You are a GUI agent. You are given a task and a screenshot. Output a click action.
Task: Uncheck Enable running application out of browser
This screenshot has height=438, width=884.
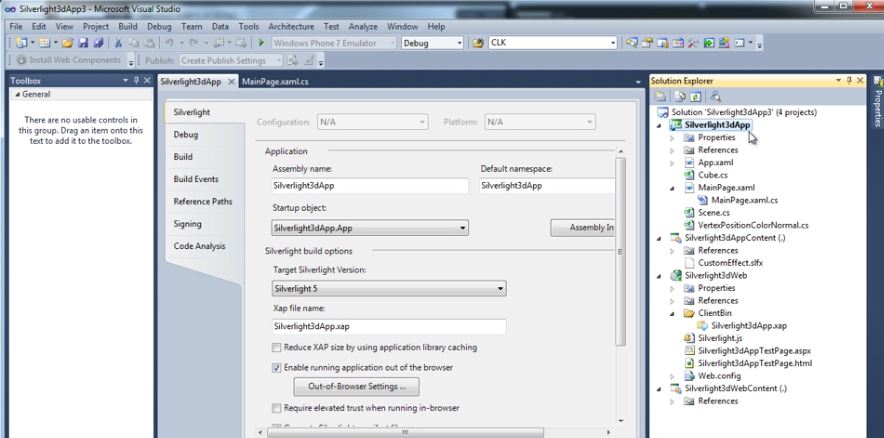[x=277, y=368]
